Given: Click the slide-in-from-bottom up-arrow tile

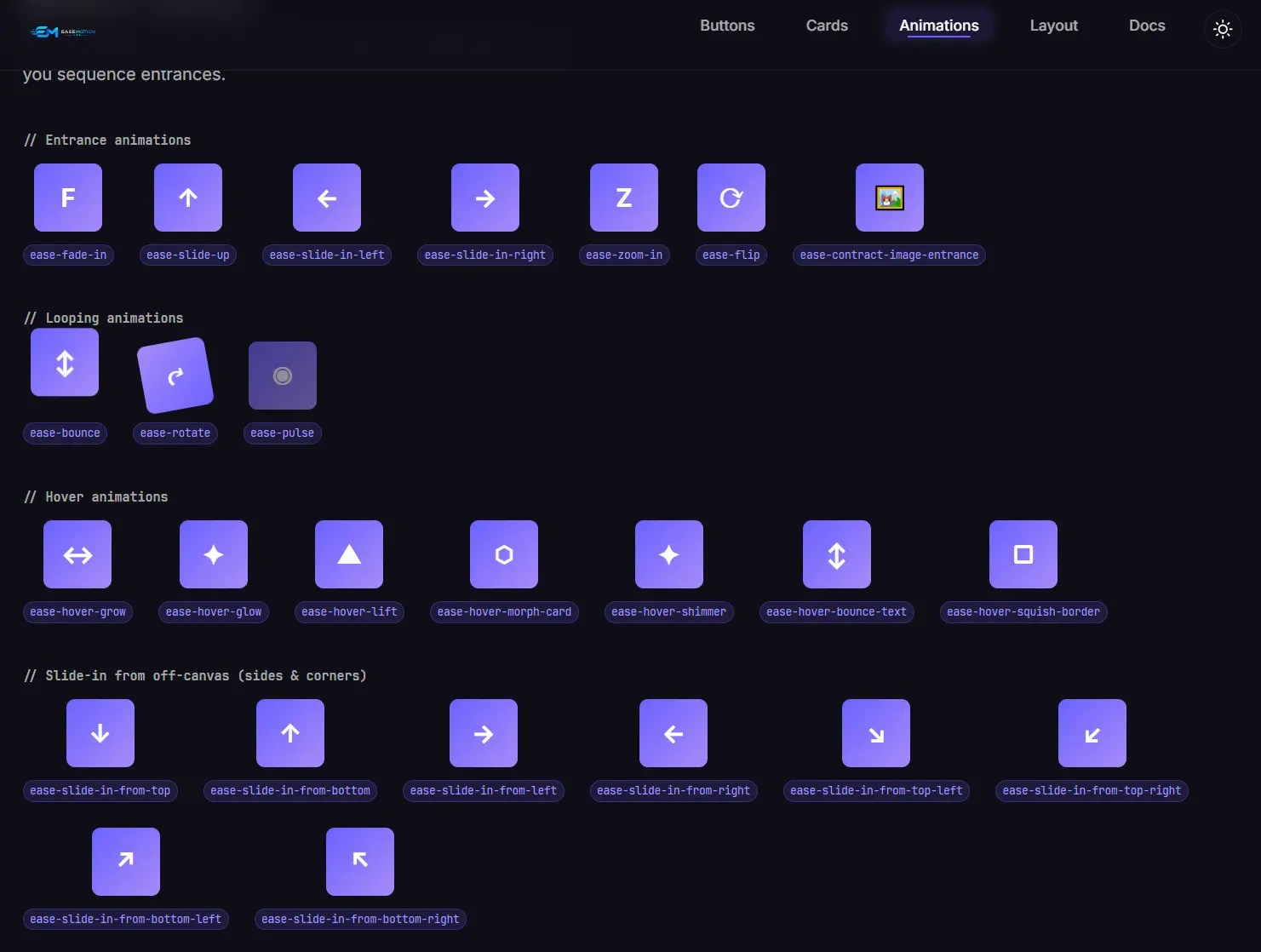Looking at the screenshot, I should pyautogui.click(x=290, y=733).
